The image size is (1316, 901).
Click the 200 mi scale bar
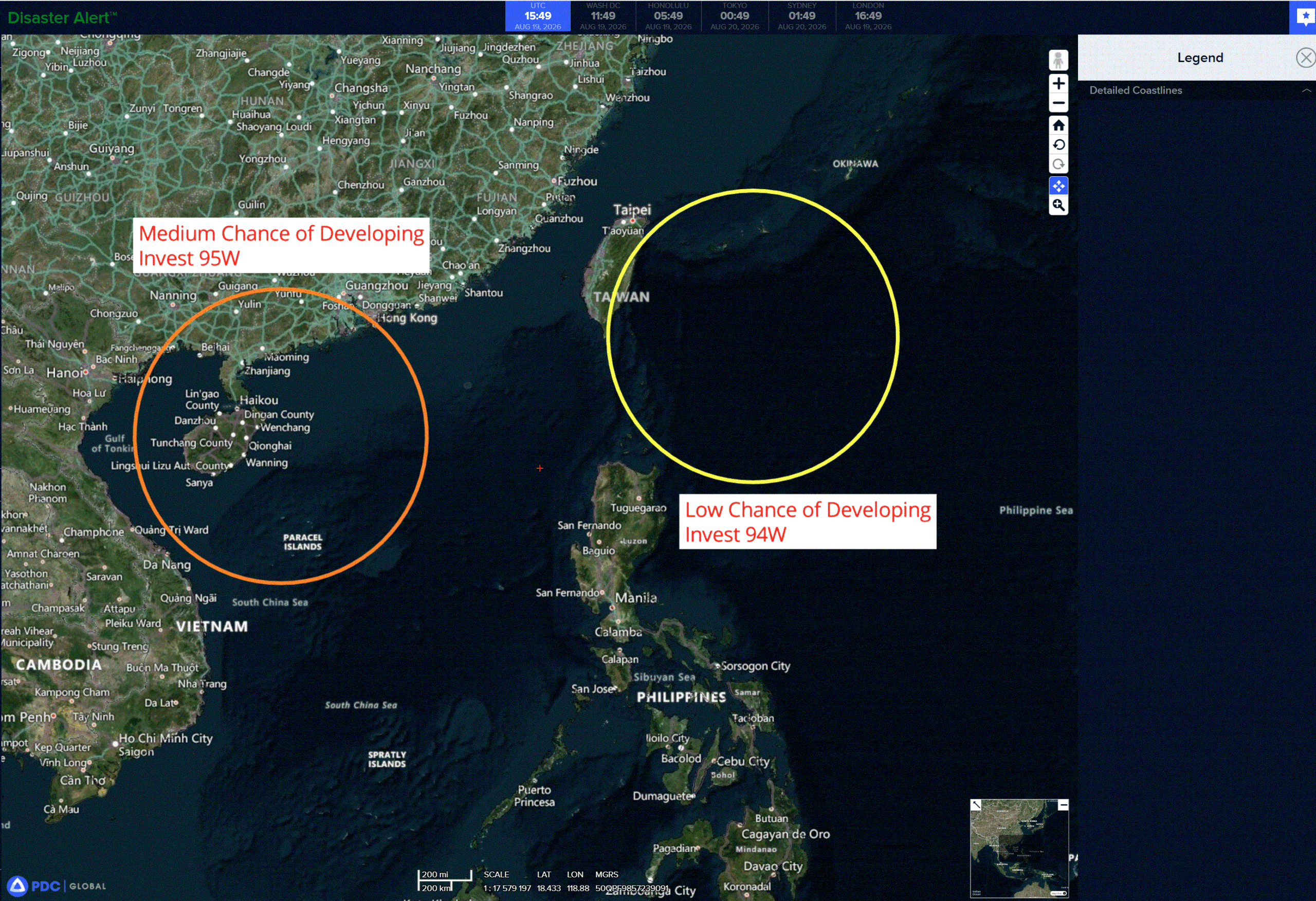[x=445, y=875]
